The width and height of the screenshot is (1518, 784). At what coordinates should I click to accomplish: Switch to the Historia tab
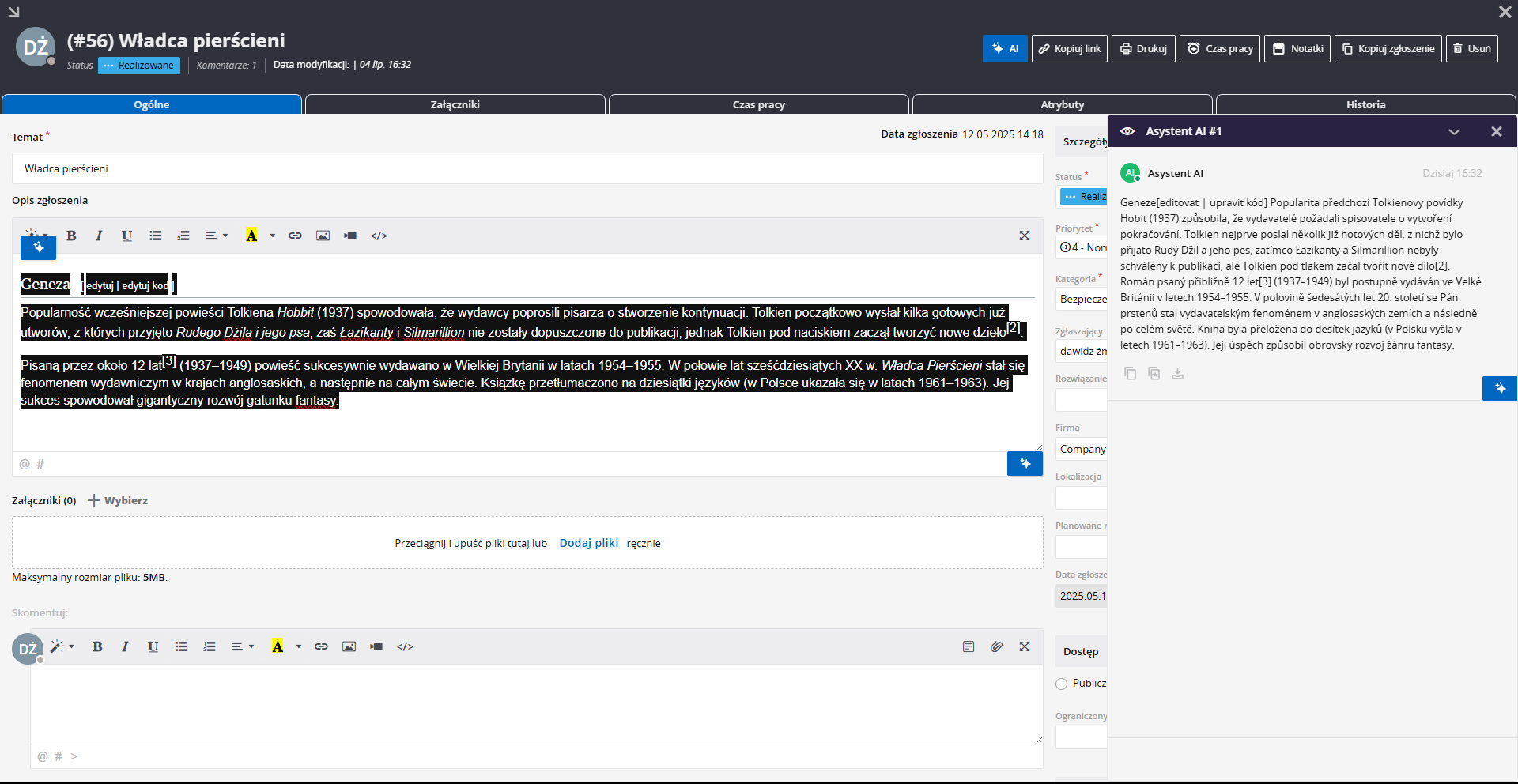click(x=1366, y=104)
